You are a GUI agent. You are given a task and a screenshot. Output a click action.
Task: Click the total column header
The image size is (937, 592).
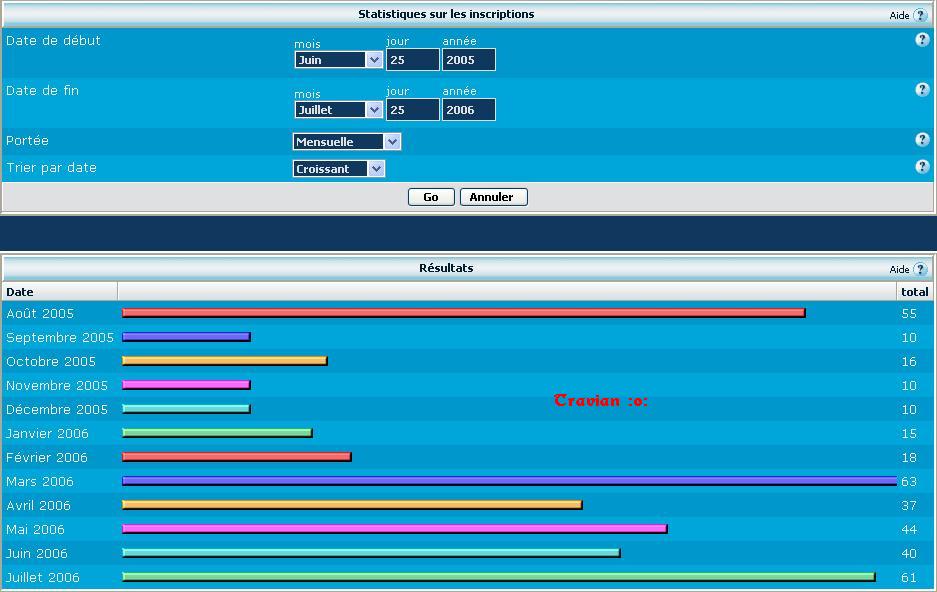914,292
